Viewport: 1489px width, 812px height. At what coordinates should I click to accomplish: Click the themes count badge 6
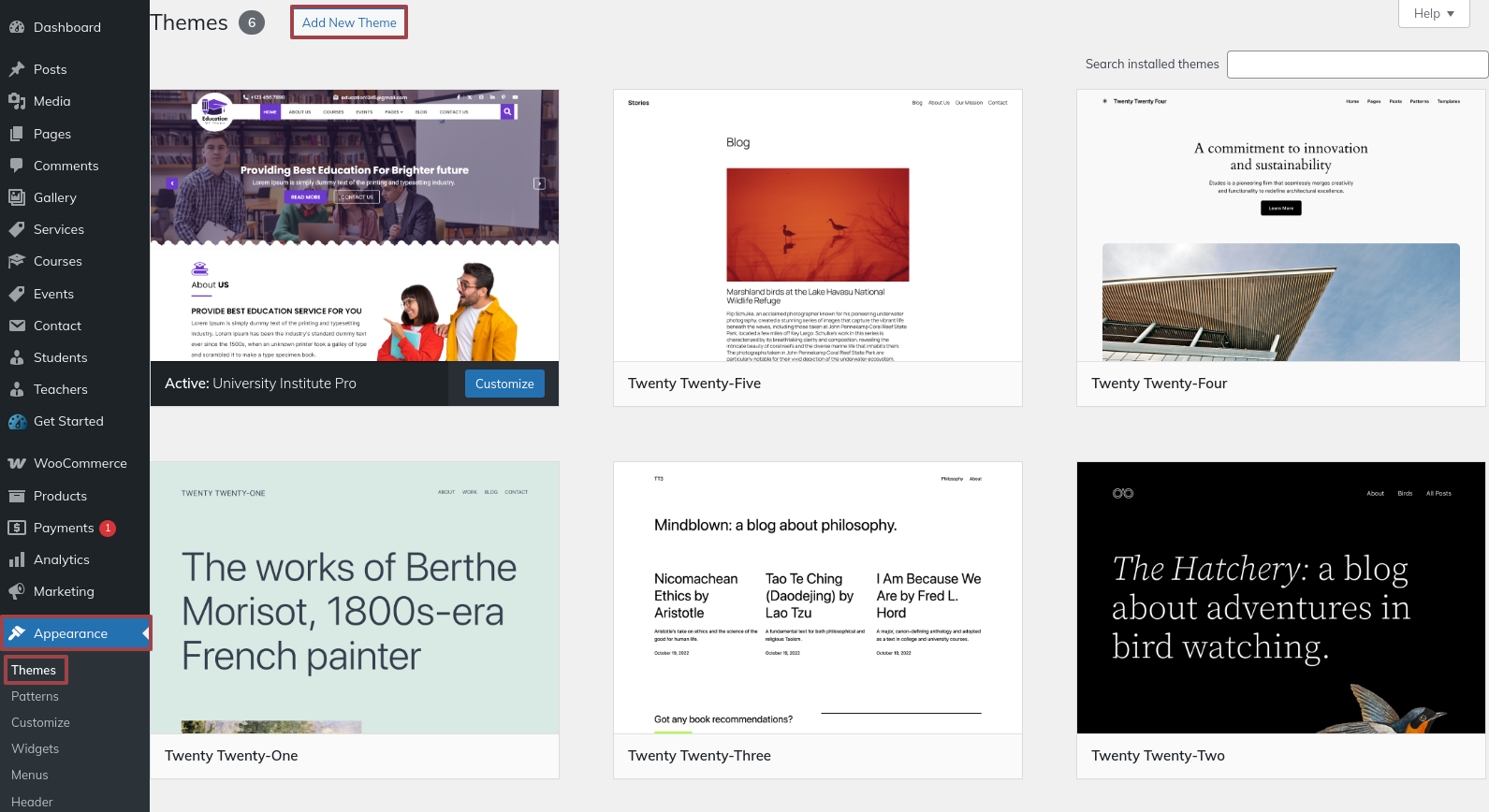(252, 22)
